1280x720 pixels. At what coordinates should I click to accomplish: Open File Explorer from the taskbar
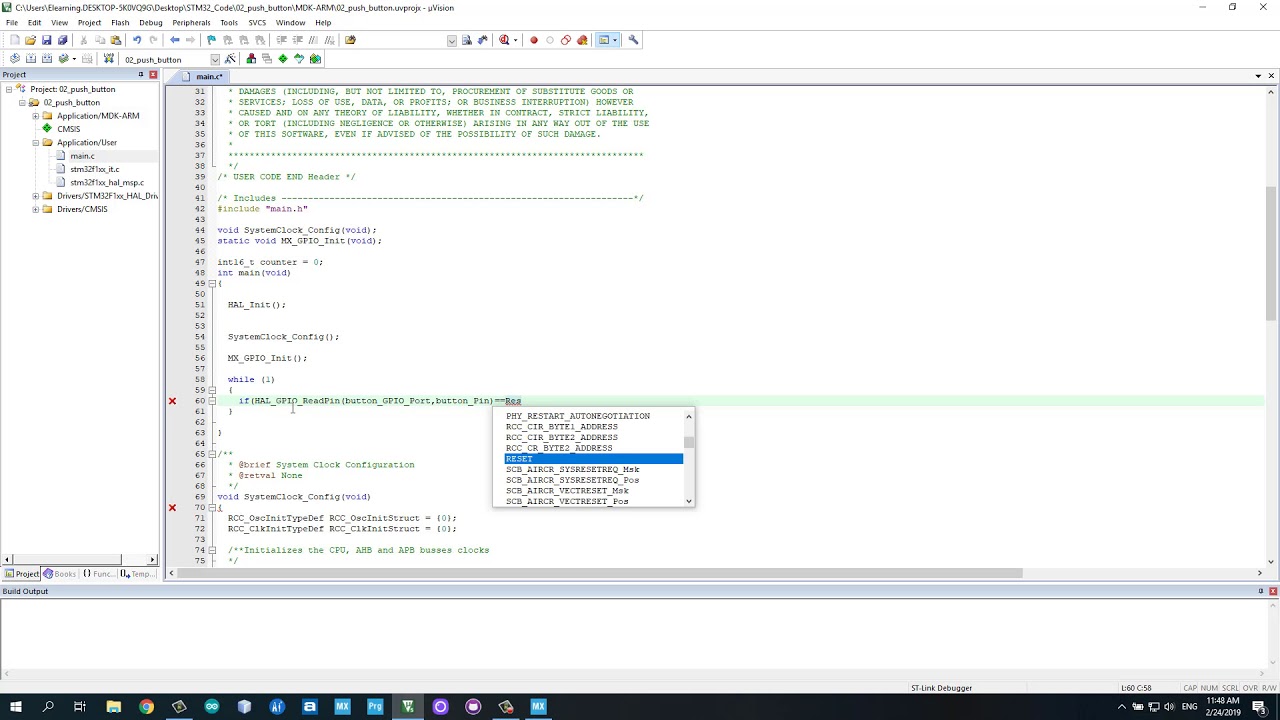[x=113, y=707]
